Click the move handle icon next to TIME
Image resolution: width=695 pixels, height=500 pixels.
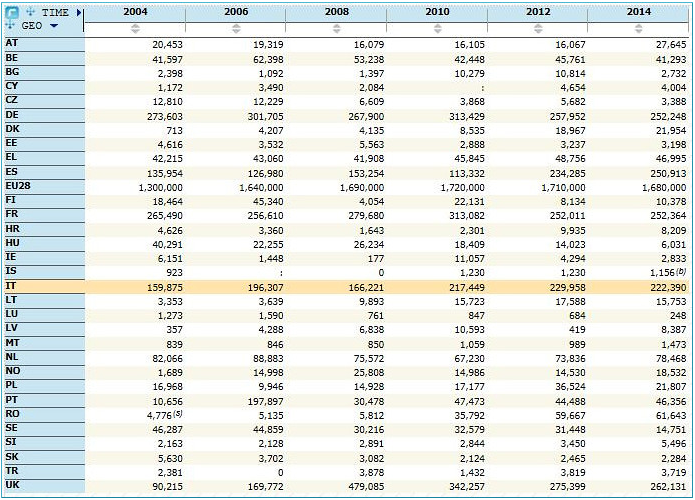(30, 12)
